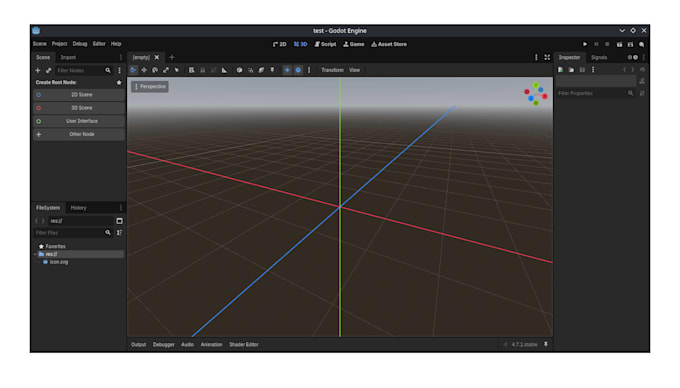Image resolution: width=680 pixels, height=388 pixels.
Task: Open the Asset Store
Action: tap(389, 44)
